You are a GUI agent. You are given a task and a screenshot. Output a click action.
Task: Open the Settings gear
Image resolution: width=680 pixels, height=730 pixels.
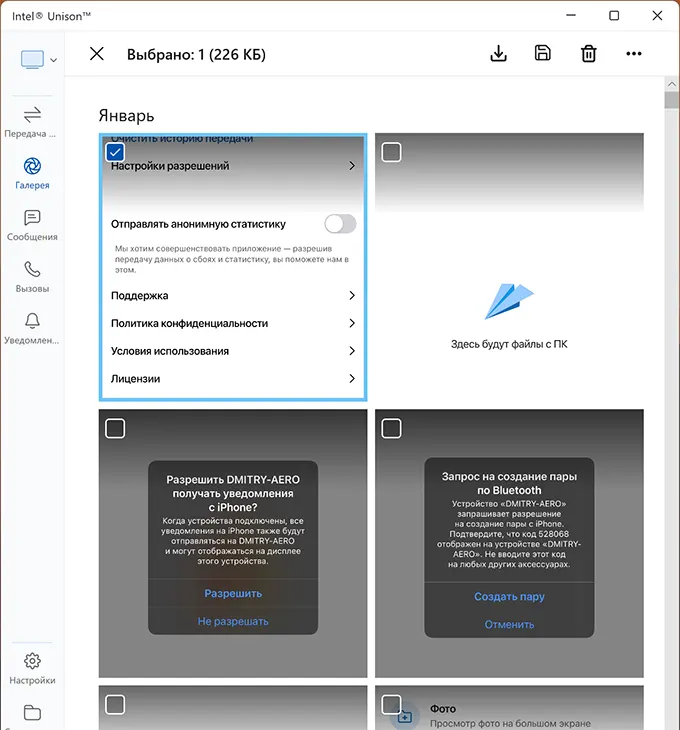point(32,669)
